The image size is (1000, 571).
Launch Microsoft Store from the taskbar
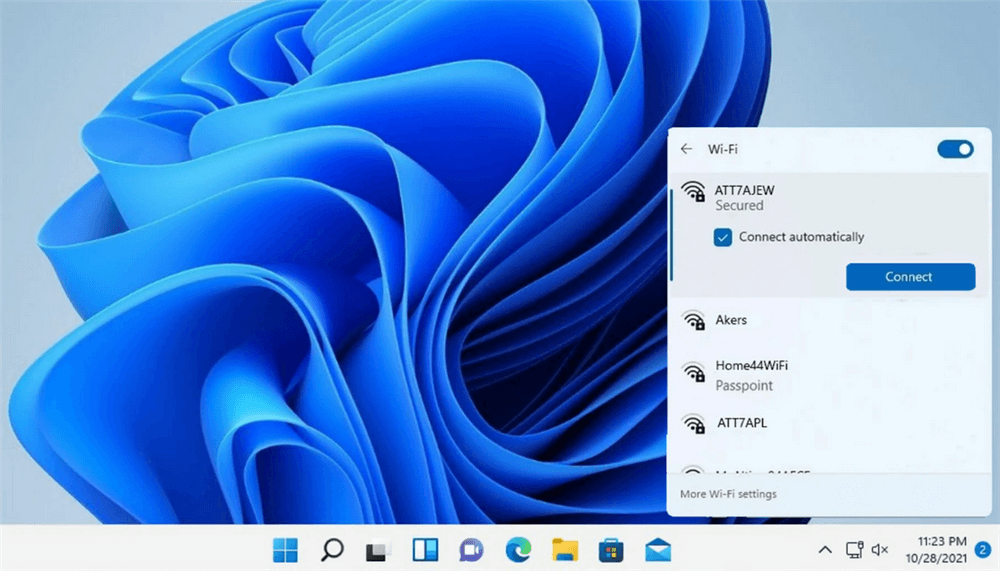pyautogui.click(x=611, y=549)
